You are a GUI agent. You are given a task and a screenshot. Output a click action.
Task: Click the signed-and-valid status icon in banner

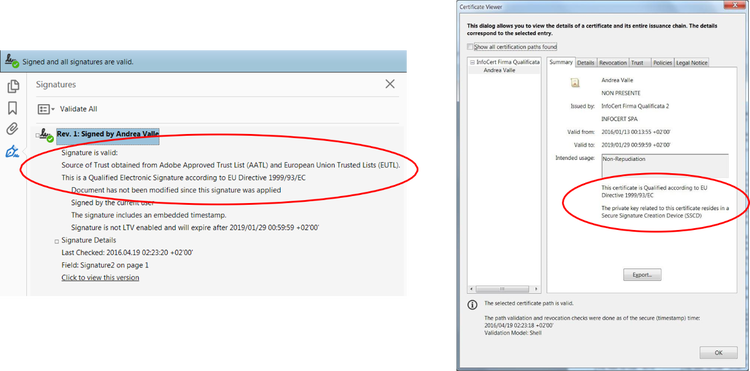click(11, 62)
